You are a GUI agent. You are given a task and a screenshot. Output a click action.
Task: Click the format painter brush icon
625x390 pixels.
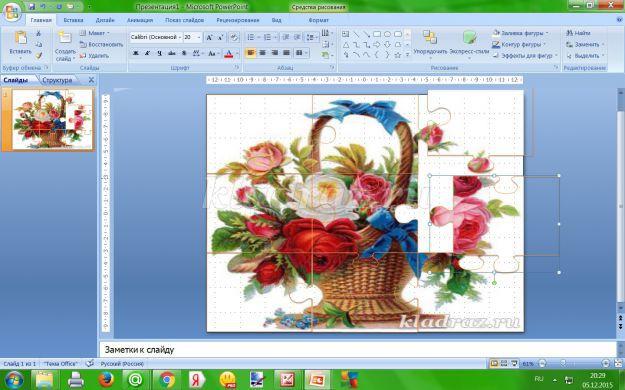click(39, 56)
